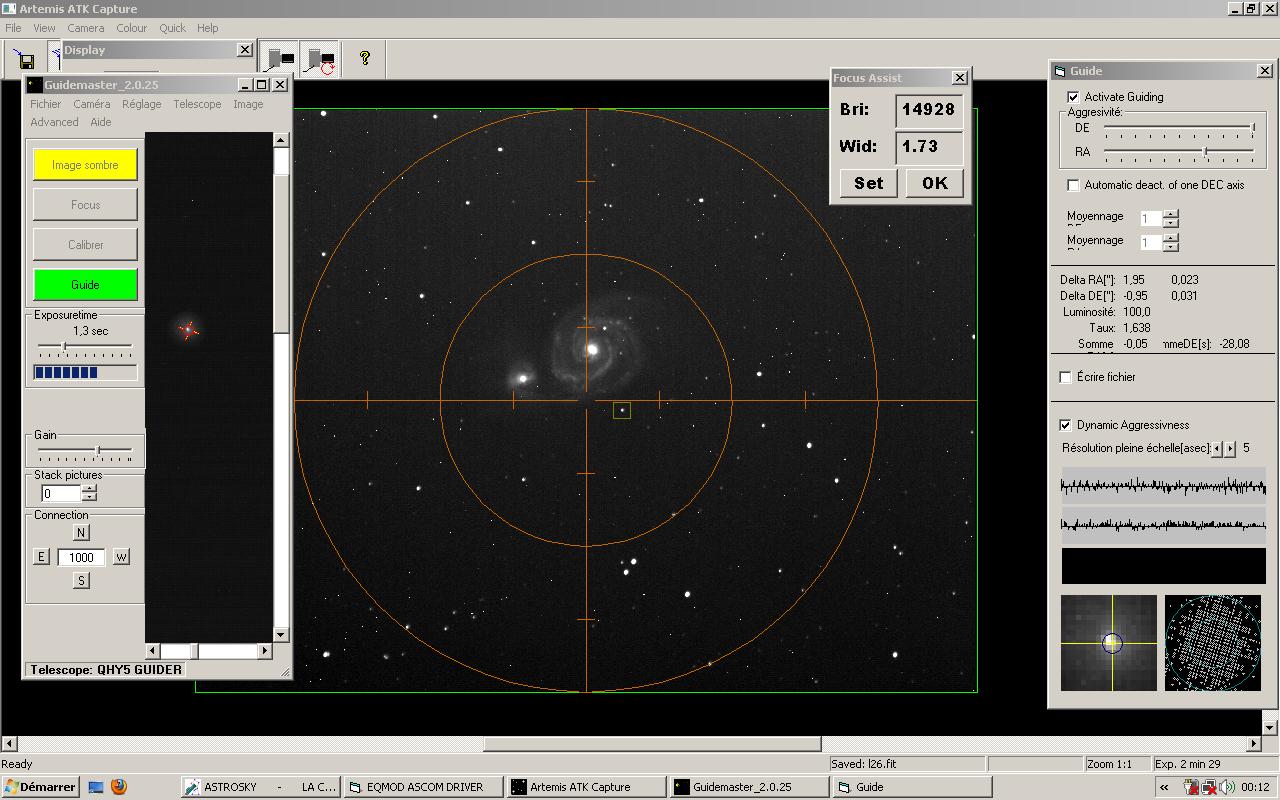Click the green Guide button
The width and height of the screenshot is (1280, 800).
tap(85, 285)
